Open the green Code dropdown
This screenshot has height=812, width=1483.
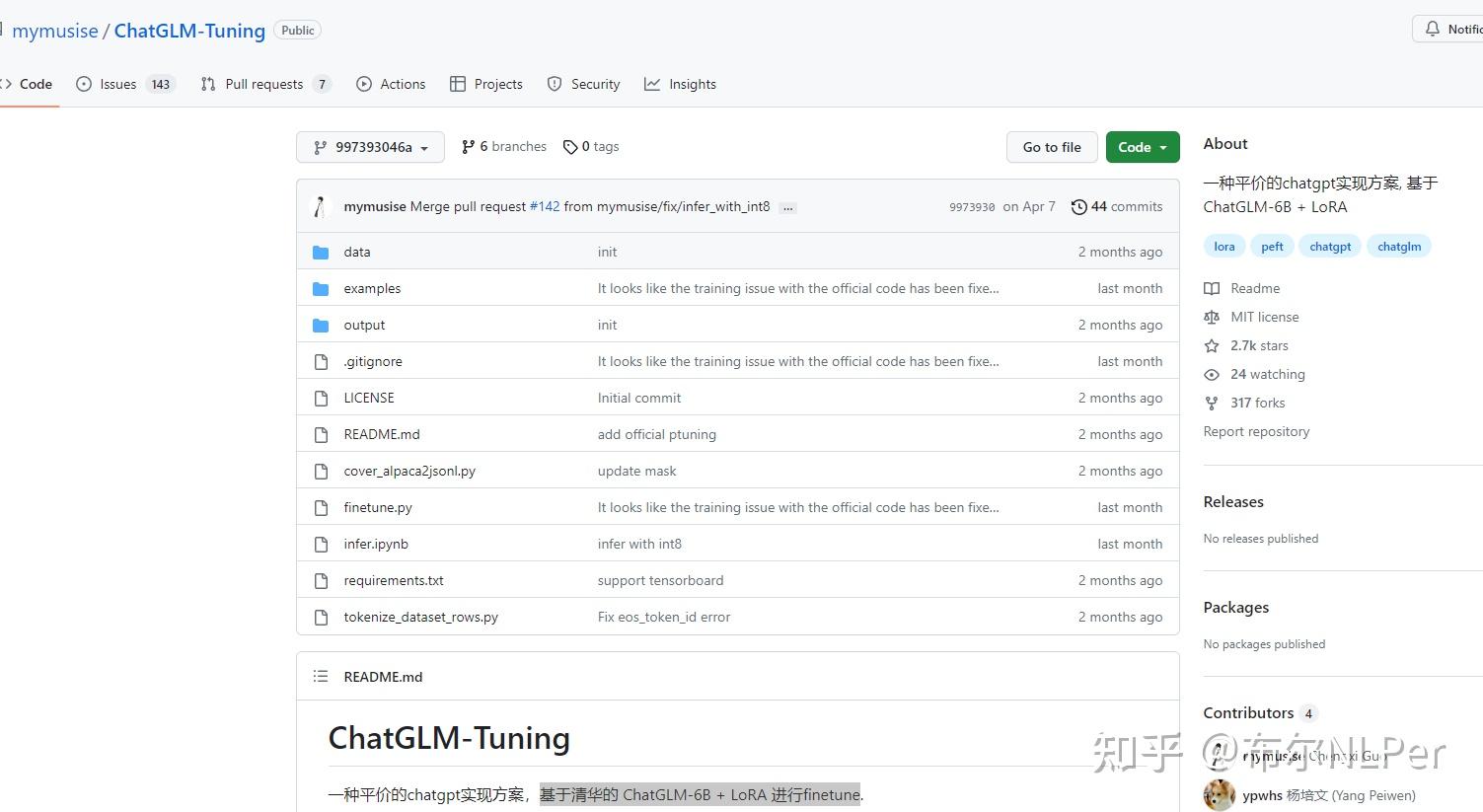1142,146
